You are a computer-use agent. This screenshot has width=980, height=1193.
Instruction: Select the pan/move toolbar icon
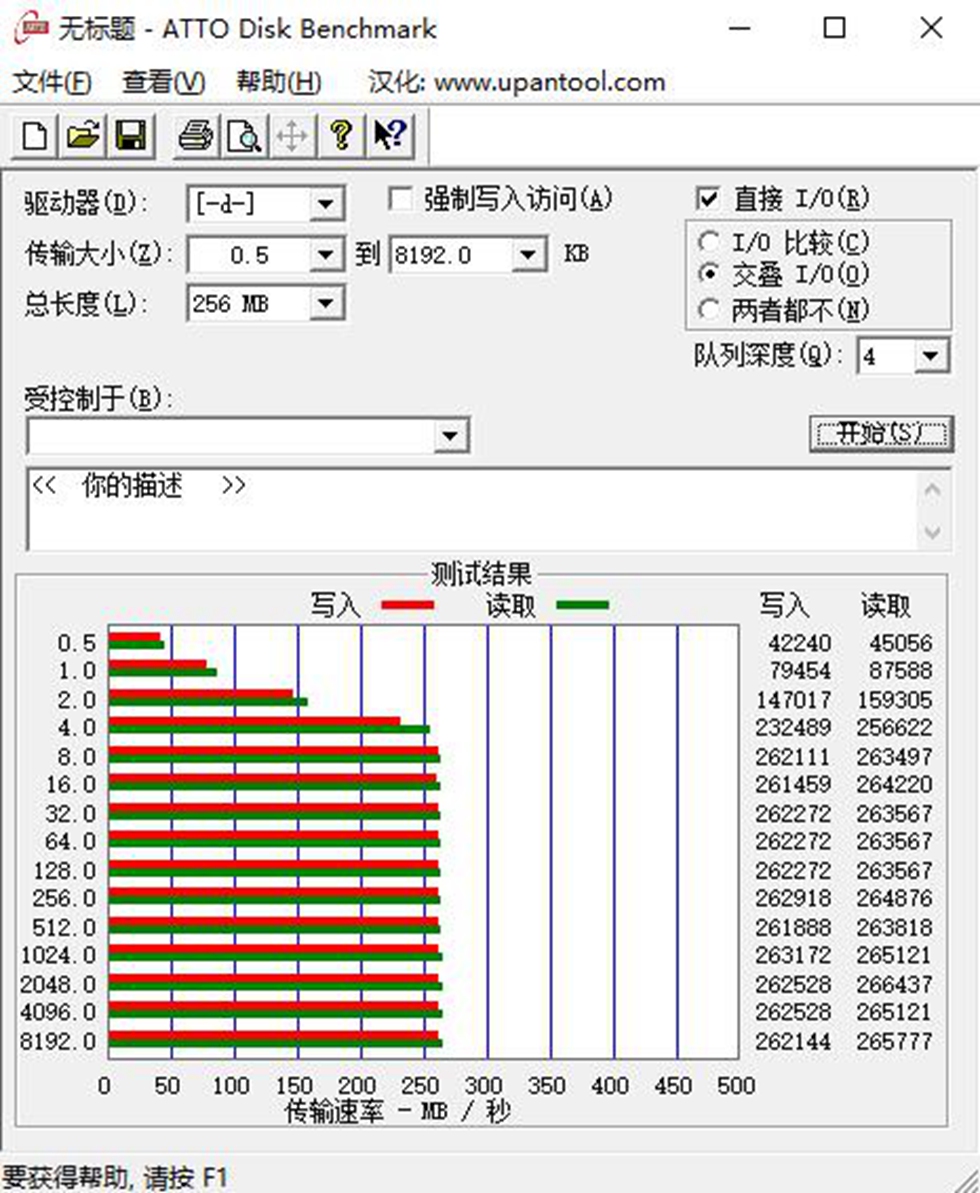[x=290, y=136]
